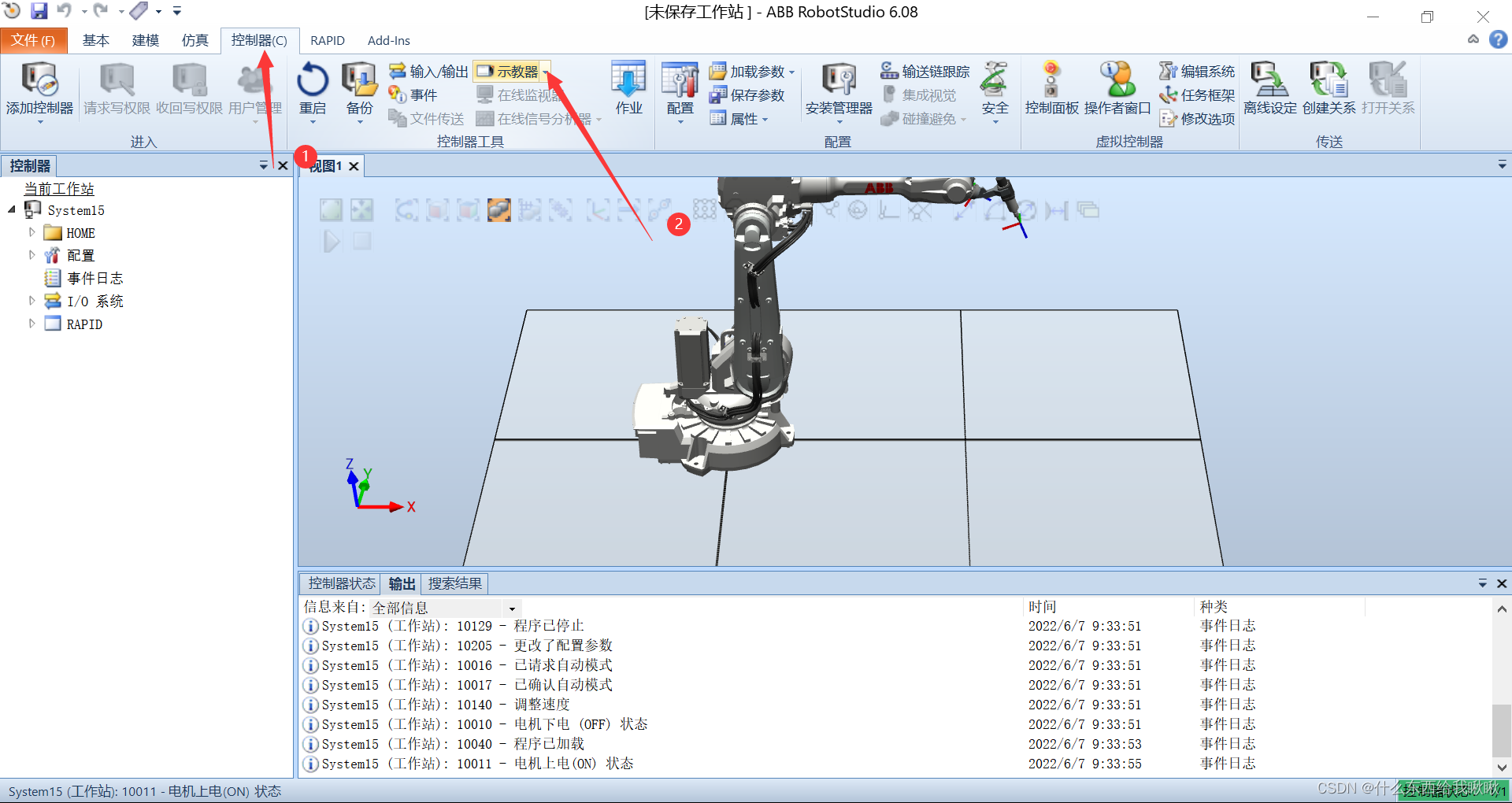The image size is (1512, 803).
Task: Switch to the 控制器(C) ribbon tab
Action: pos(259,40)
